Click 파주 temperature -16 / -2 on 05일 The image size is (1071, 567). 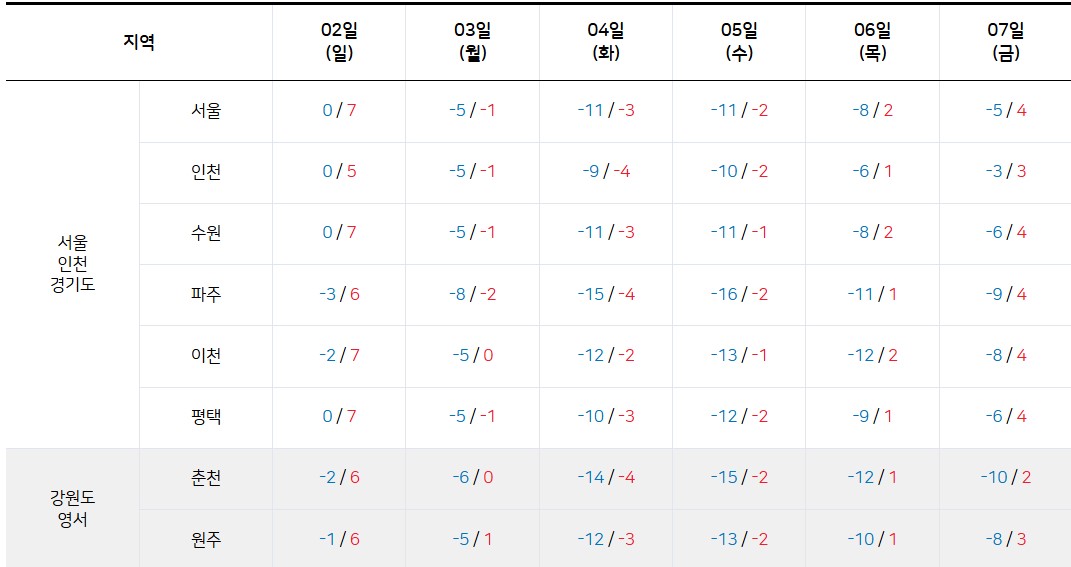coord(739,294)
